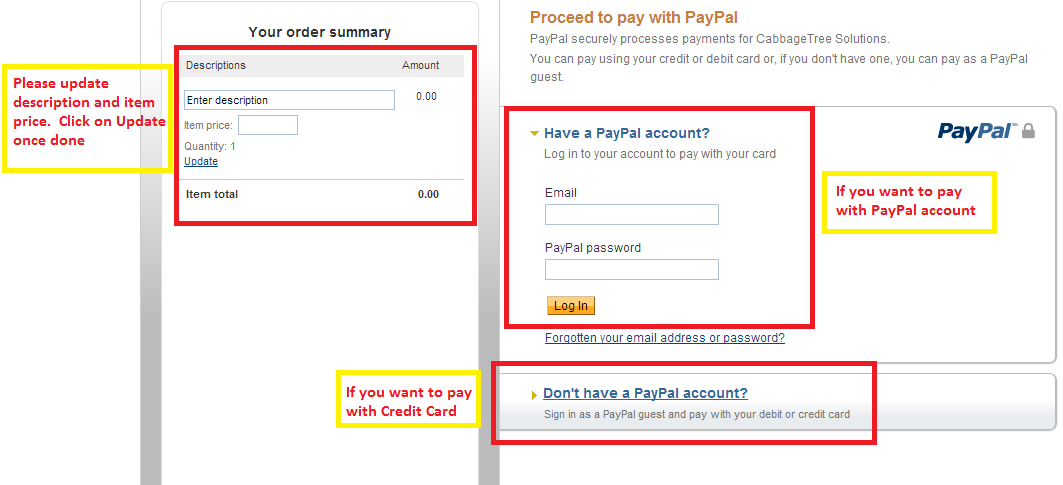
Task: Click the Item price input box
Action: click(x=268, y=125)
